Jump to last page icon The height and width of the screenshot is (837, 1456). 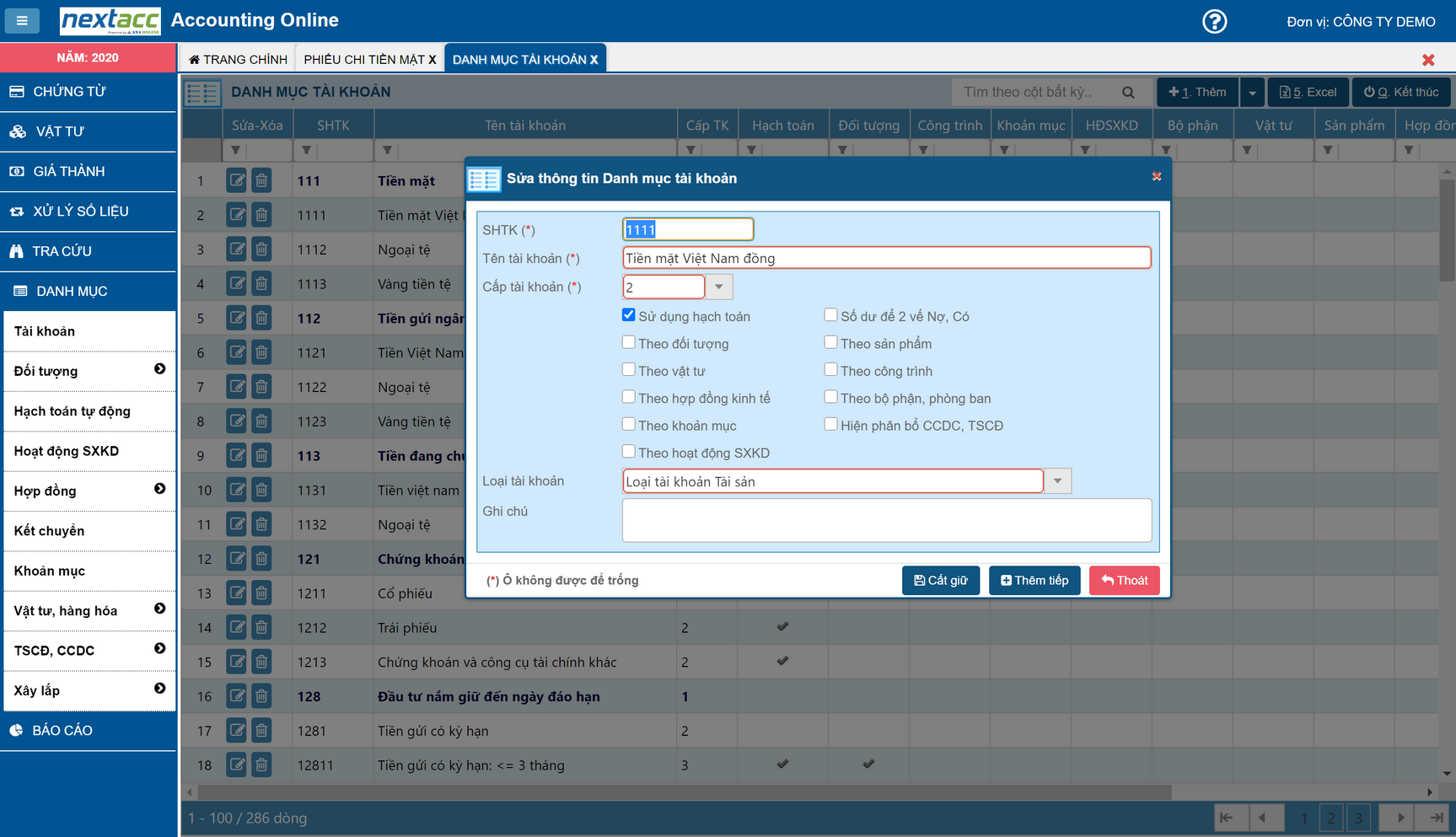[x=1436, y=818]
